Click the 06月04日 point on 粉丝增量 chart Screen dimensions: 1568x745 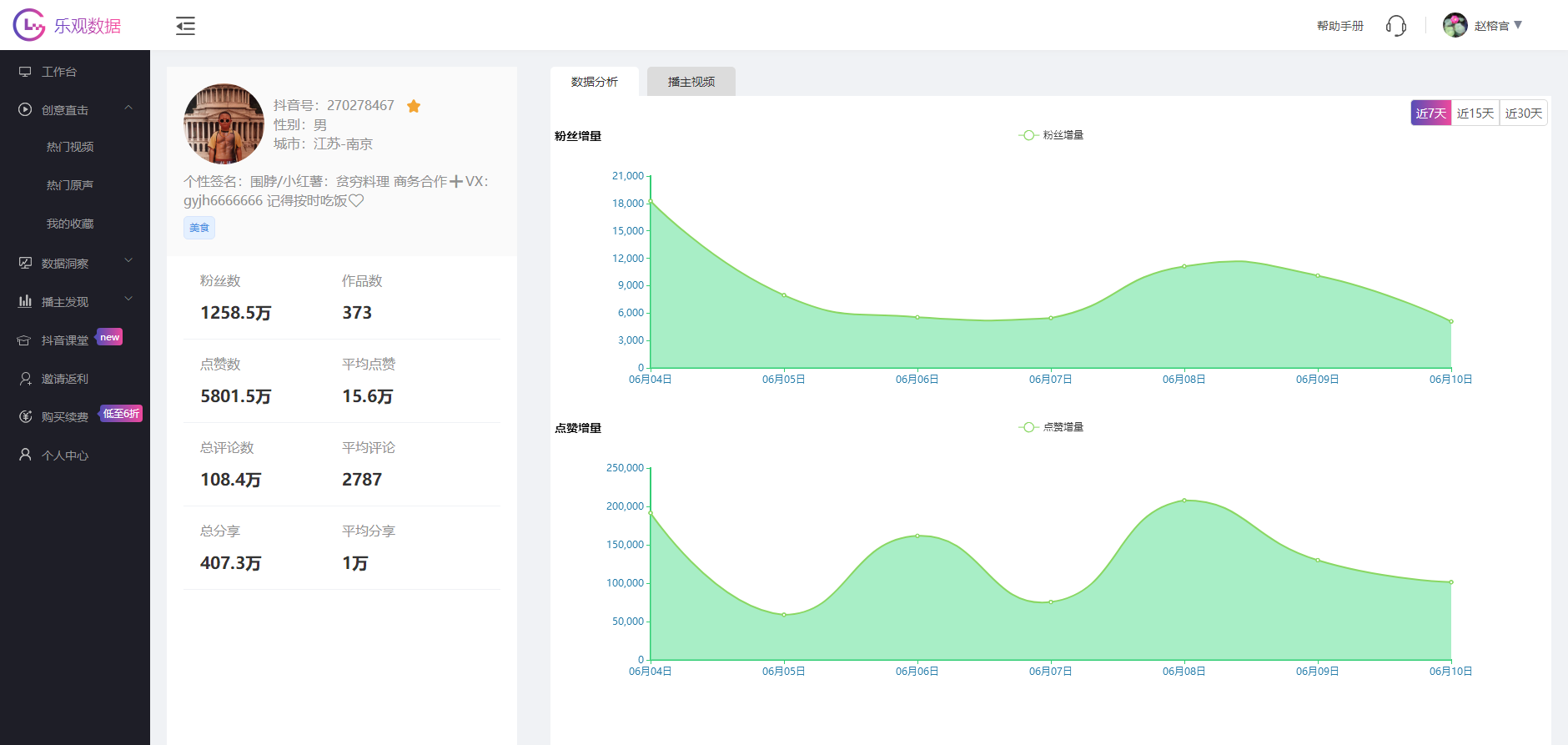point(651,201)
